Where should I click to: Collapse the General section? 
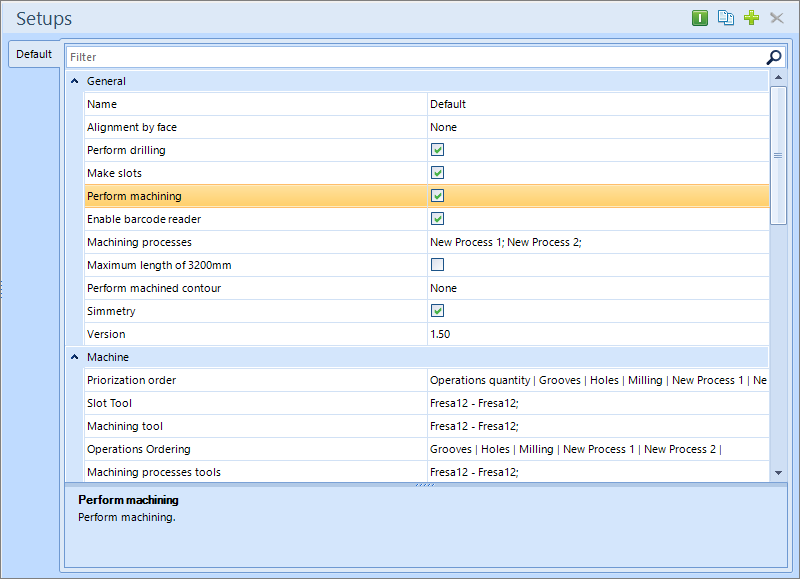(x=75, y=81)
